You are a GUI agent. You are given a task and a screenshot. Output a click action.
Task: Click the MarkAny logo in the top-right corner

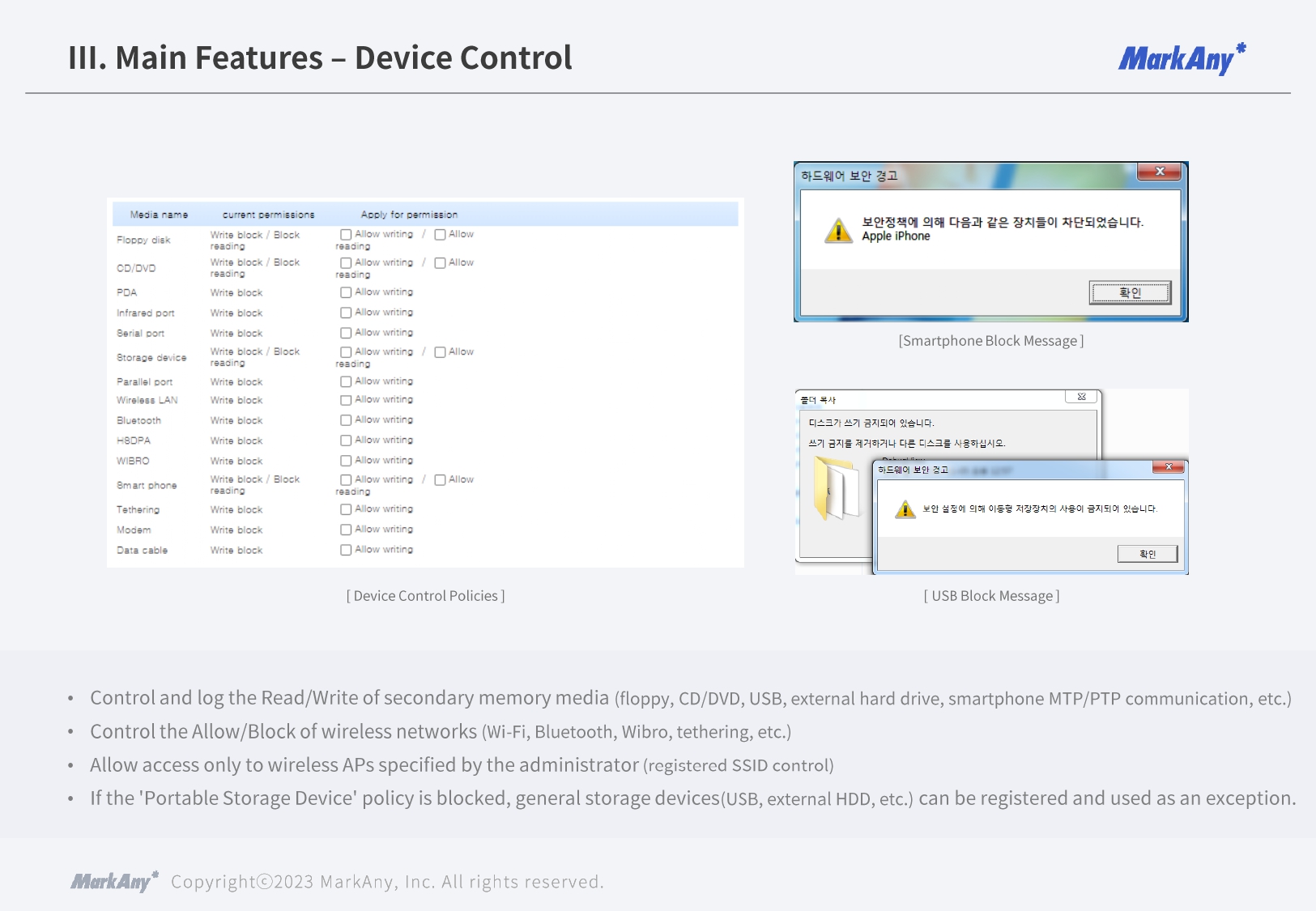[1181, 59]
